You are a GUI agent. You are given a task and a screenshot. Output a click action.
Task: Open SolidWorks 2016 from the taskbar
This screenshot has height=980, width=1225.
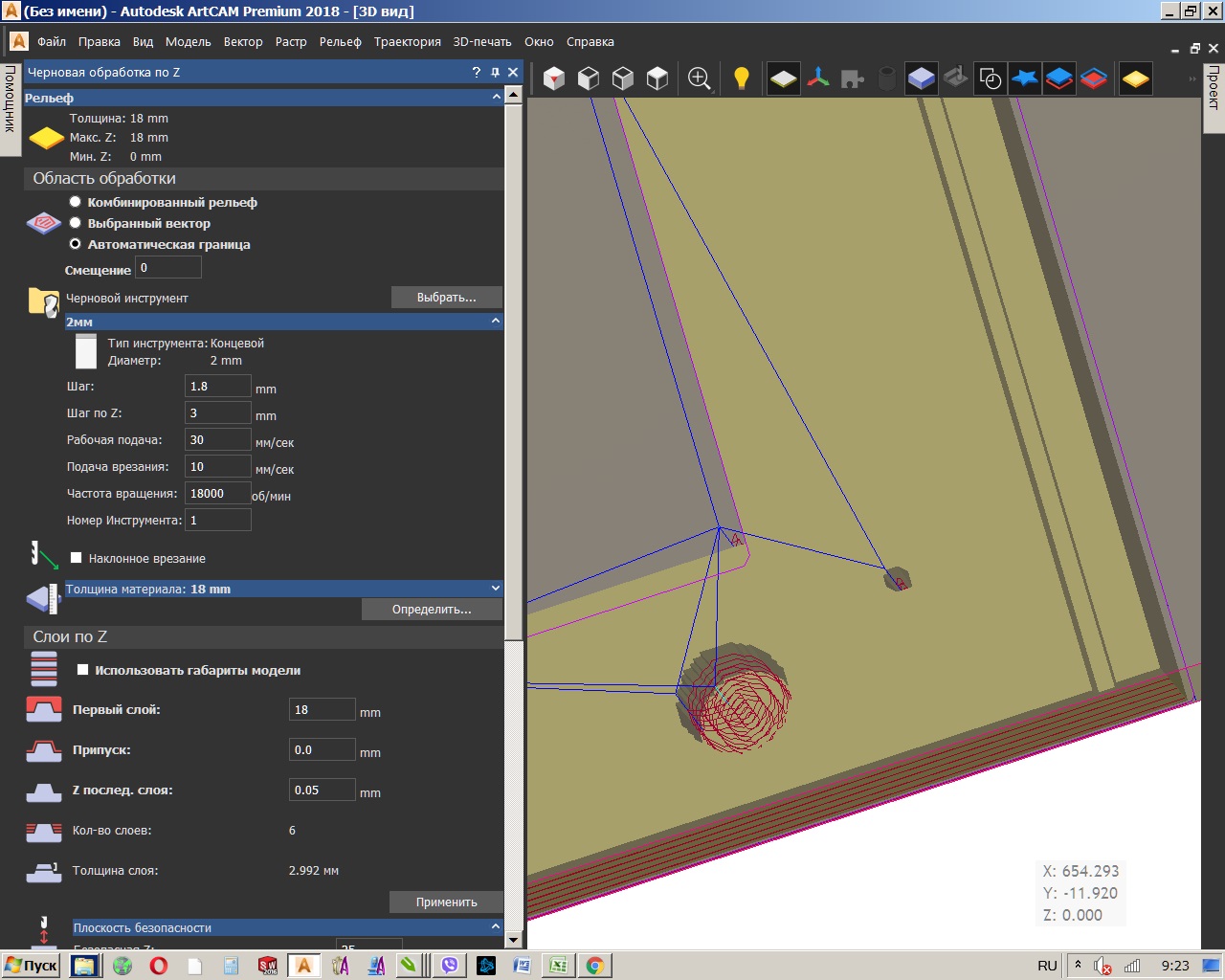click(x=268, y=966)
